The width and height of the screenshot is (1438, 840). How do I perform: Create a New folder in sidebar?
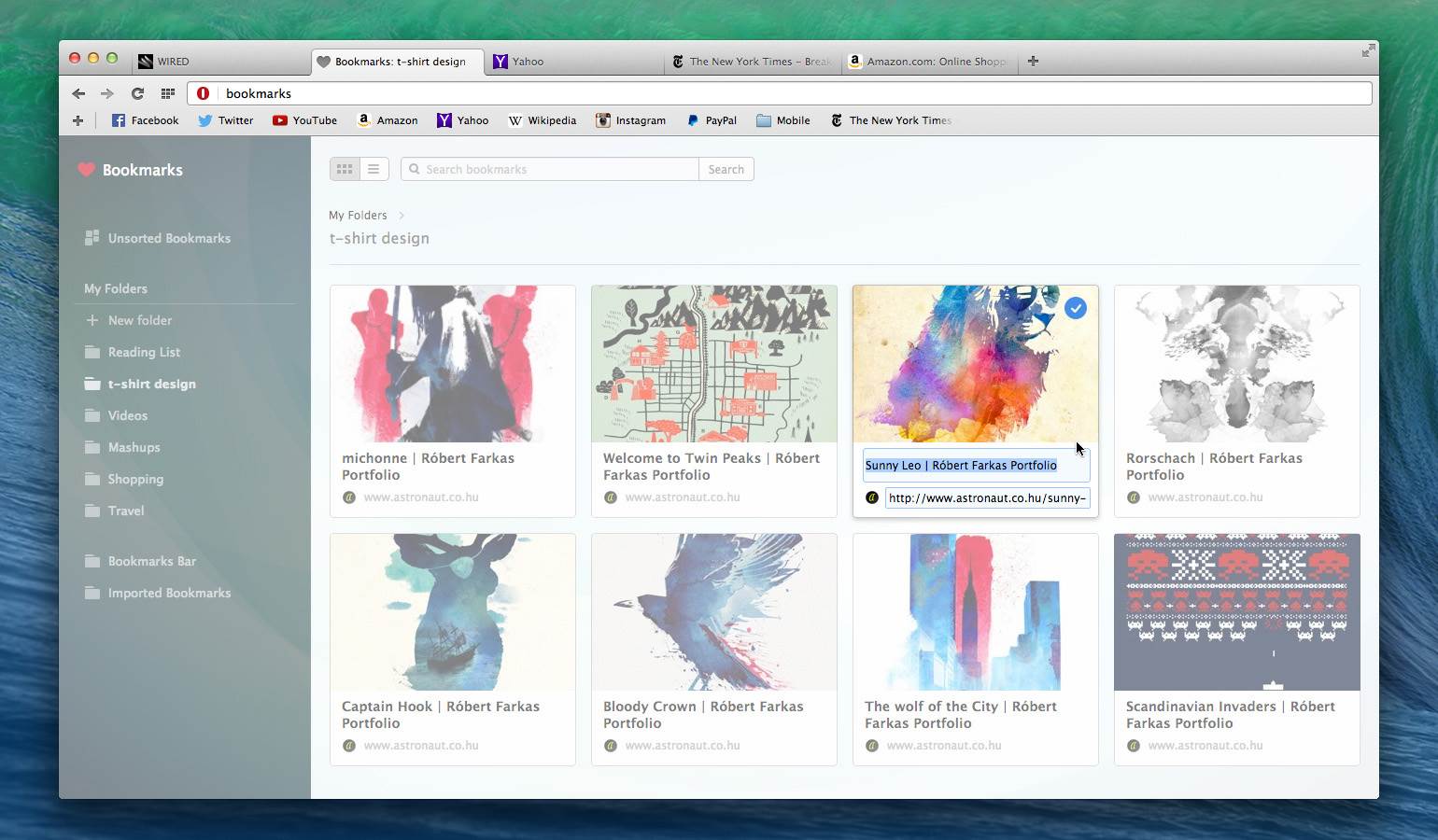pyautogui.click(x=139, y=320)
